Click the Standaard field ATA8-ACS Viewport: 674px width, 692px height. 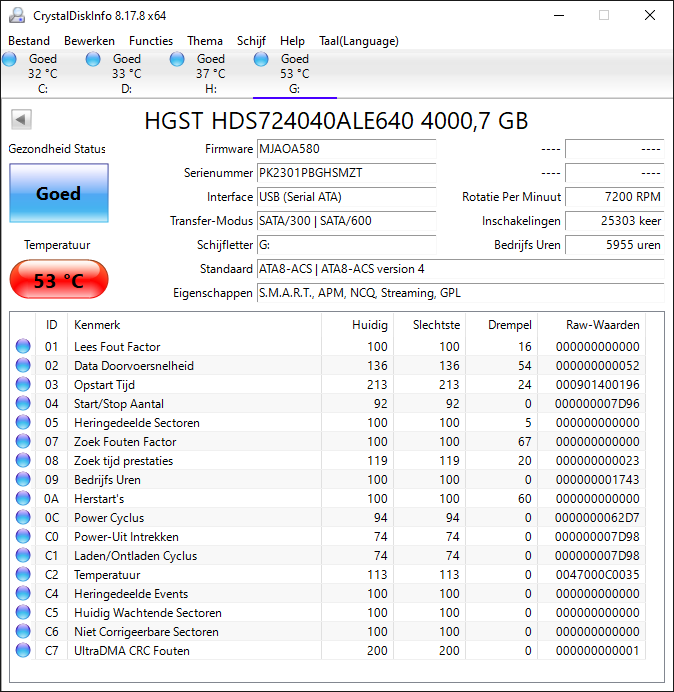tap(460, 269)
